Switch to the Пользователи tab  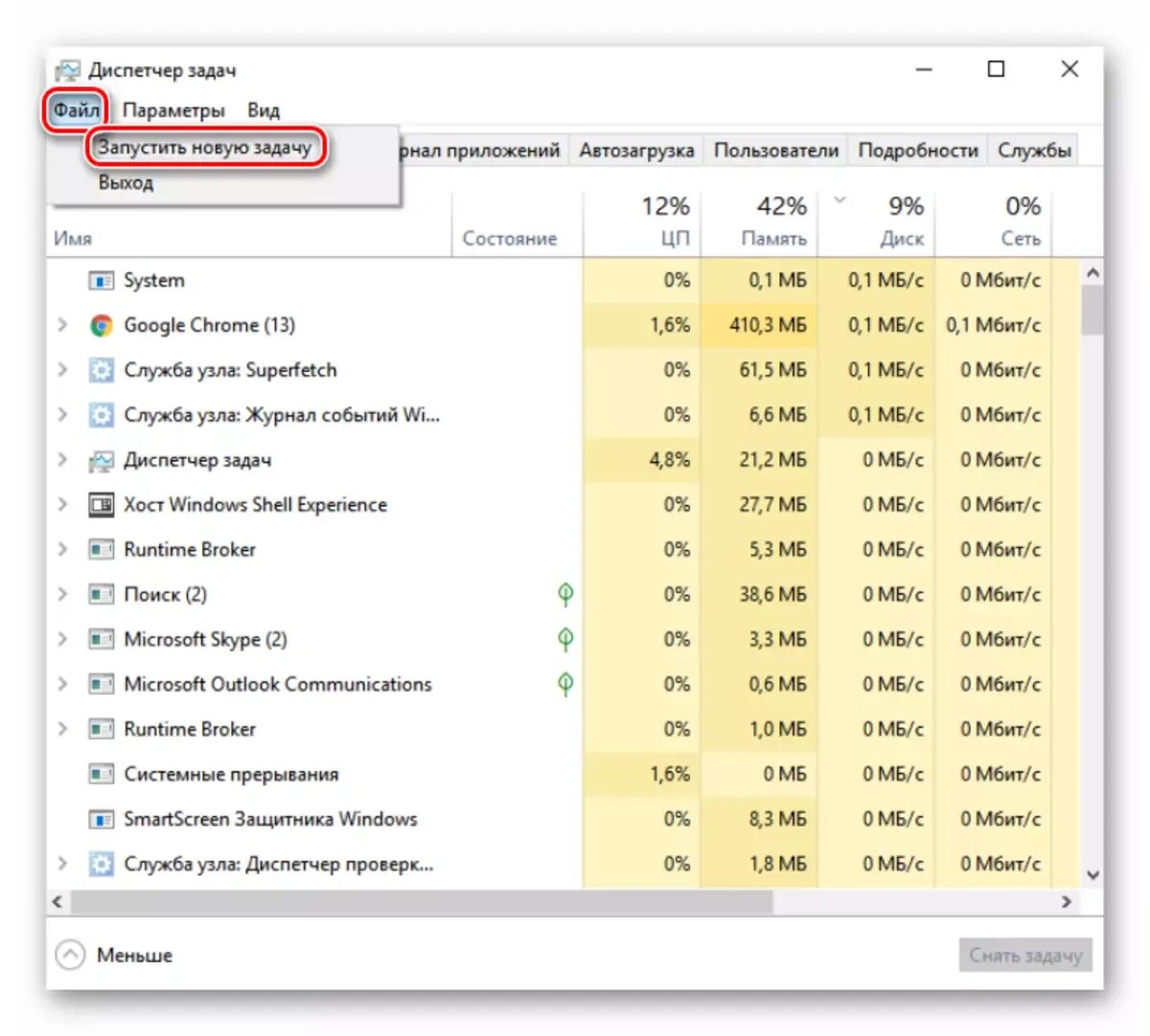[x=776, y=150]
